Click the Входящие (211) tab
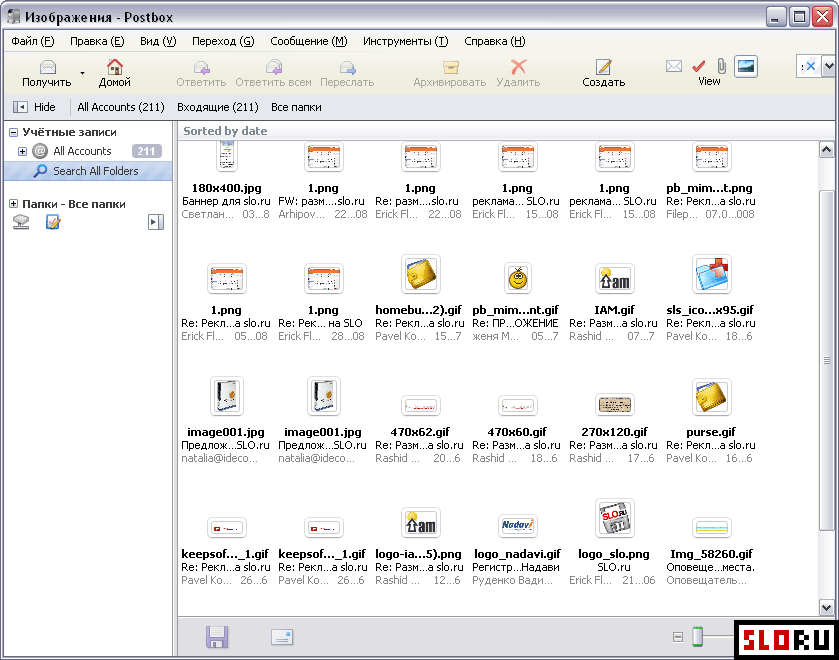This screenshot has height=660, width=839. (x=217, y=107)
